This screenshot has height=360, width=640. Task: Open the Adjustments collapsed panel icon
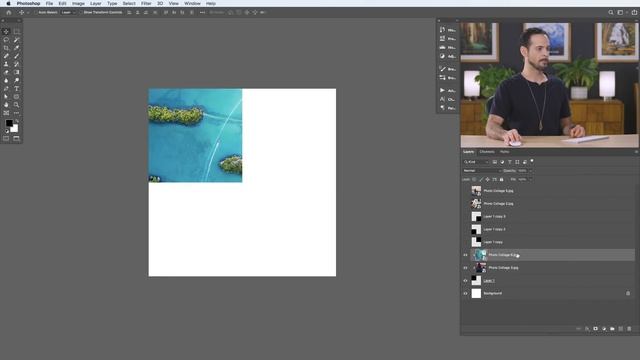442,56
